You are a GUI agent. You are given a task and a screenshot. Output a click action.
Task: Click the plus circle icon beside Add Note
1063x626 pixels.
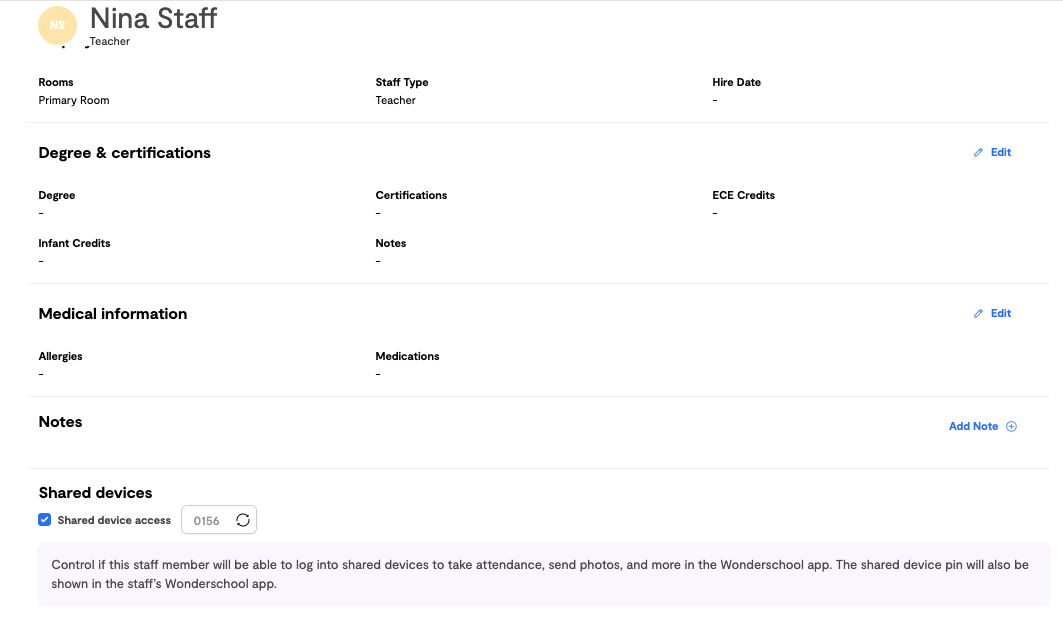[1011, 427]
